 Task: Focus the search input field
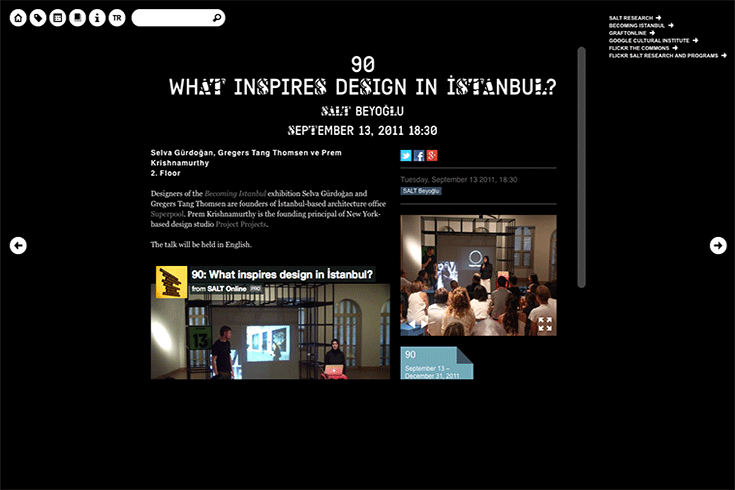178,18
